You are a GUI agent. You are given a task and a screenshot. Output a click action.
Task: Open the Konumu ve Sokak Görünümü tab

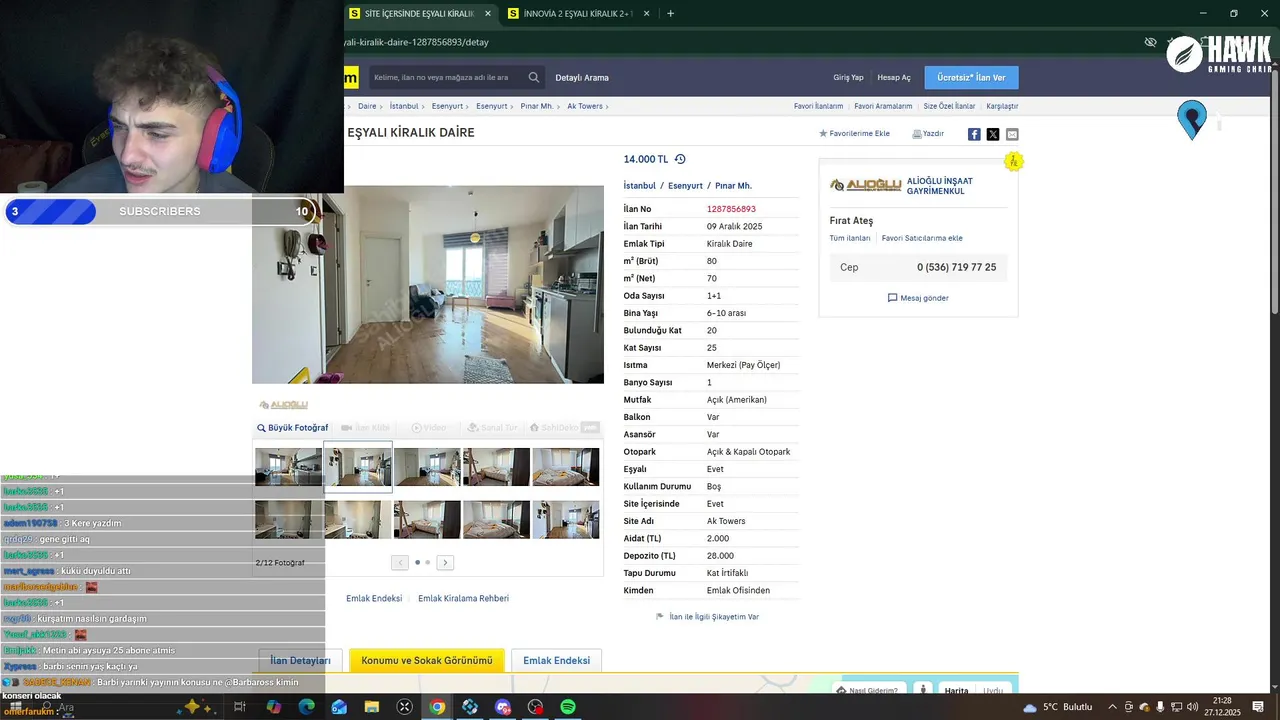point(427,660)
